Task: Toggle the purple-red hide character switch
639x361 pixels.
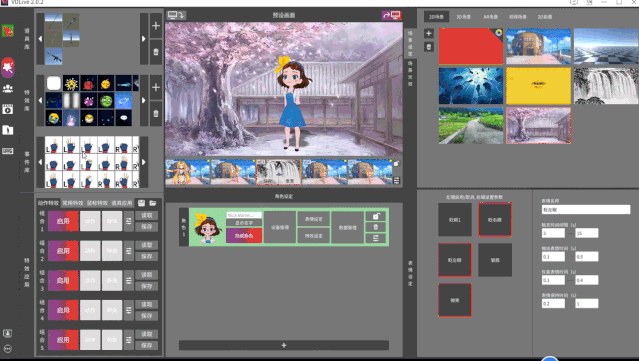Action: point(244,236)
